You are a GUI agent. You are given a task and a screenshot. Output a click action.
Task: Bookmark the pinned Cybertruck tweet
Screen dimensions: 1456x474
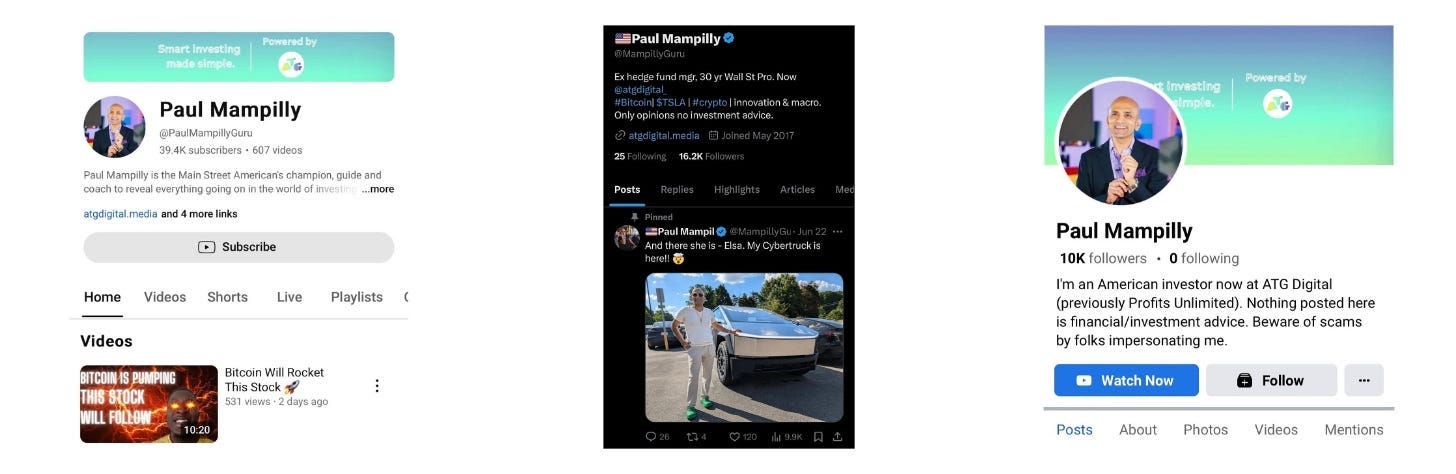click(x=817, y=436)
